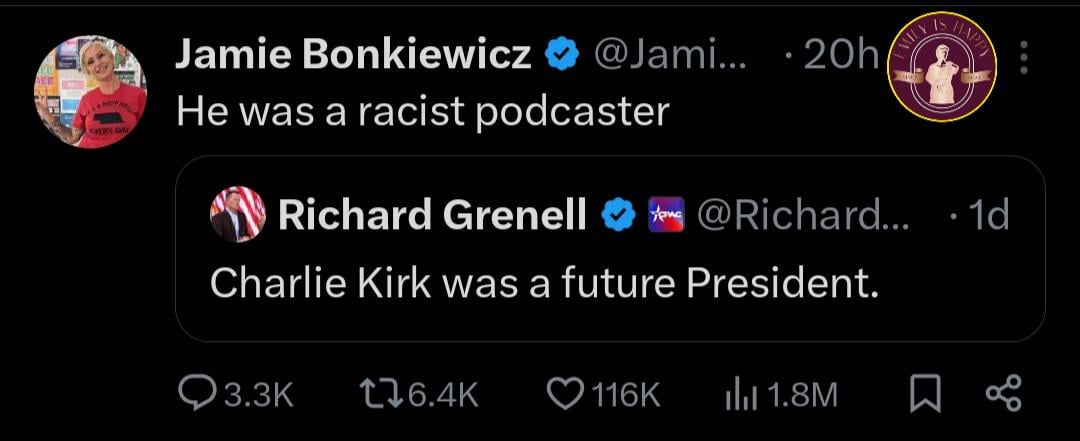The image size is (1080, 441).
Task: Click Jamie Bonkiewicz's blue verified badge
Action: coord(563,58)
